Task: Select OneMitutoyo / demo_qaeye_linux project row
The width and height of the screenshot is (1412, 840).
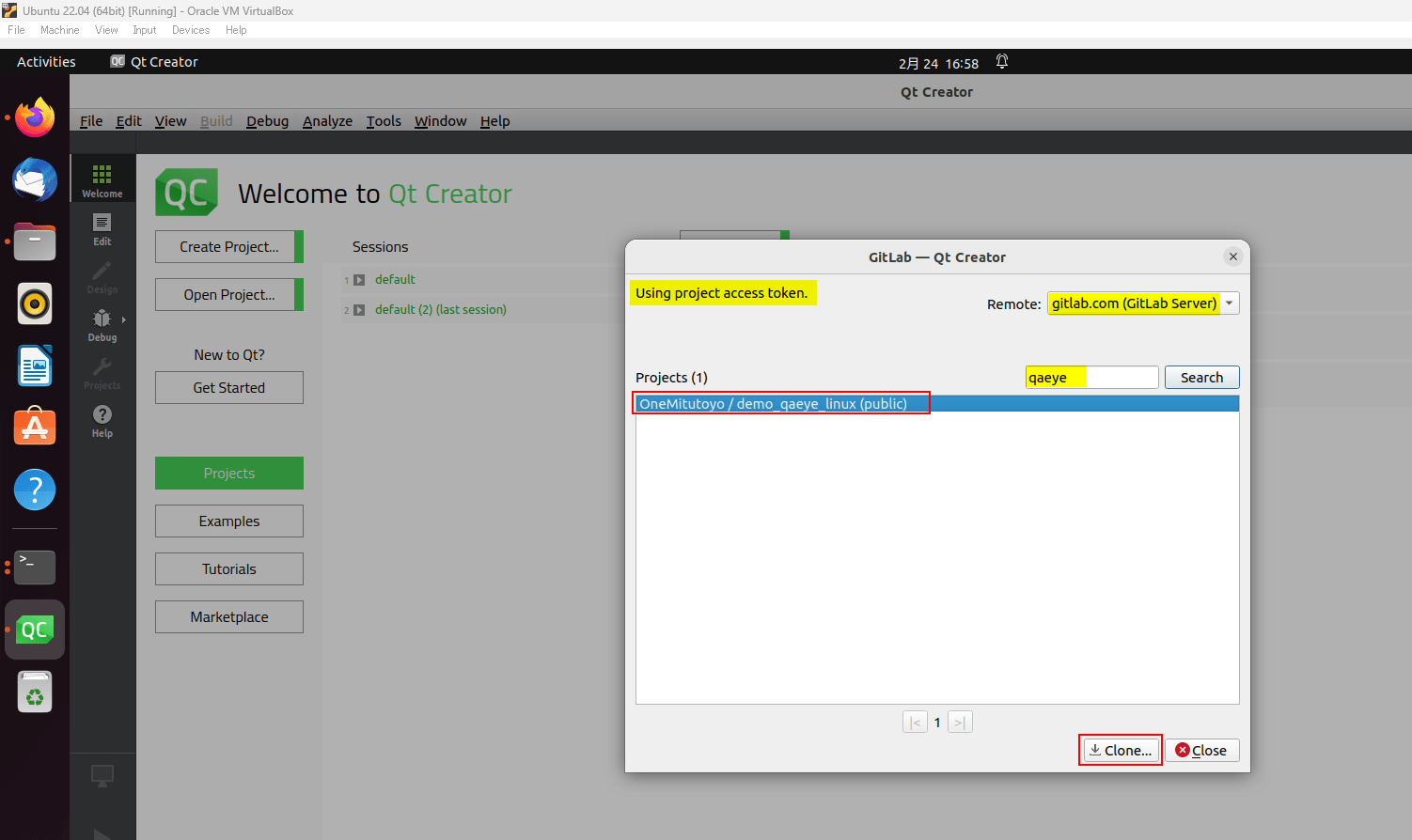Action: tap(937, 404)
